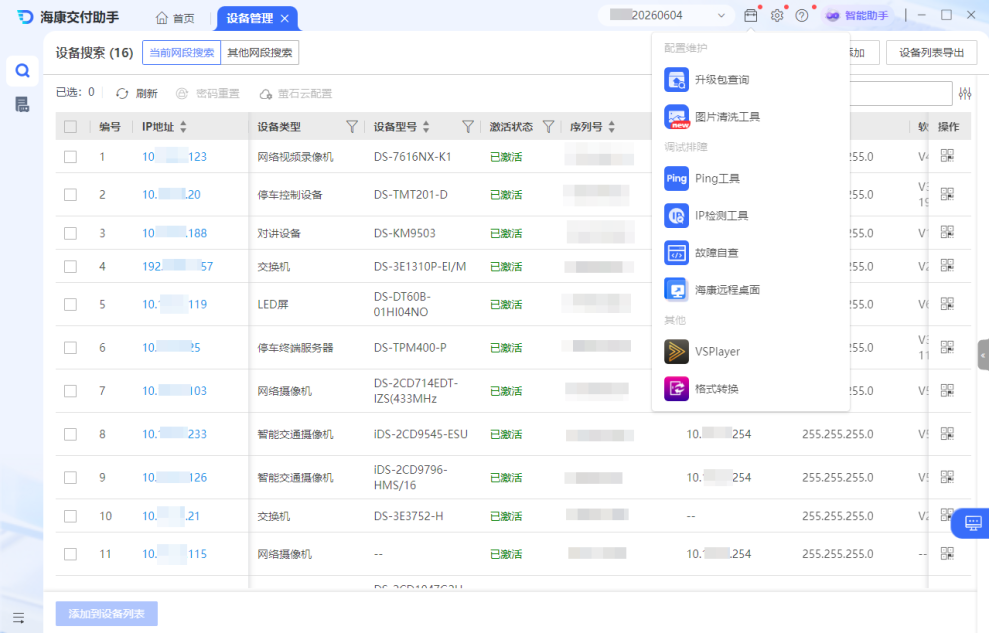Expand sidebar with bottom-left menu icon
Viewport: 989px width, 633px height.
(x=18, y=618)
